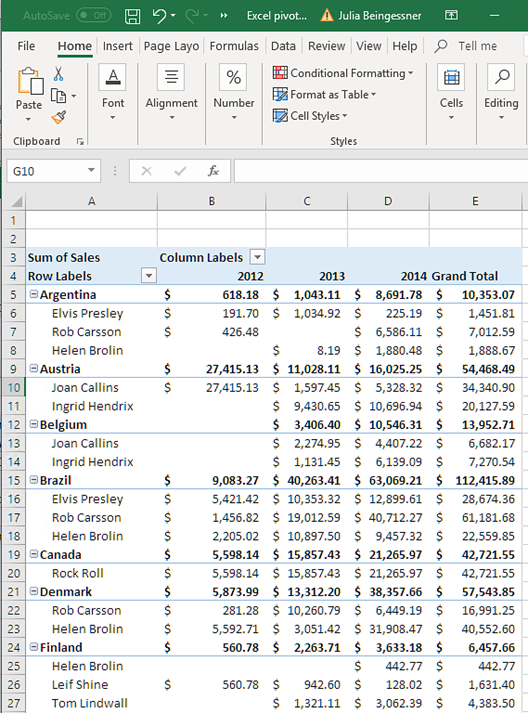Click the Undo arrow icon
The height and width of the screenshot is (713, 528).
(x=160, y=16)
